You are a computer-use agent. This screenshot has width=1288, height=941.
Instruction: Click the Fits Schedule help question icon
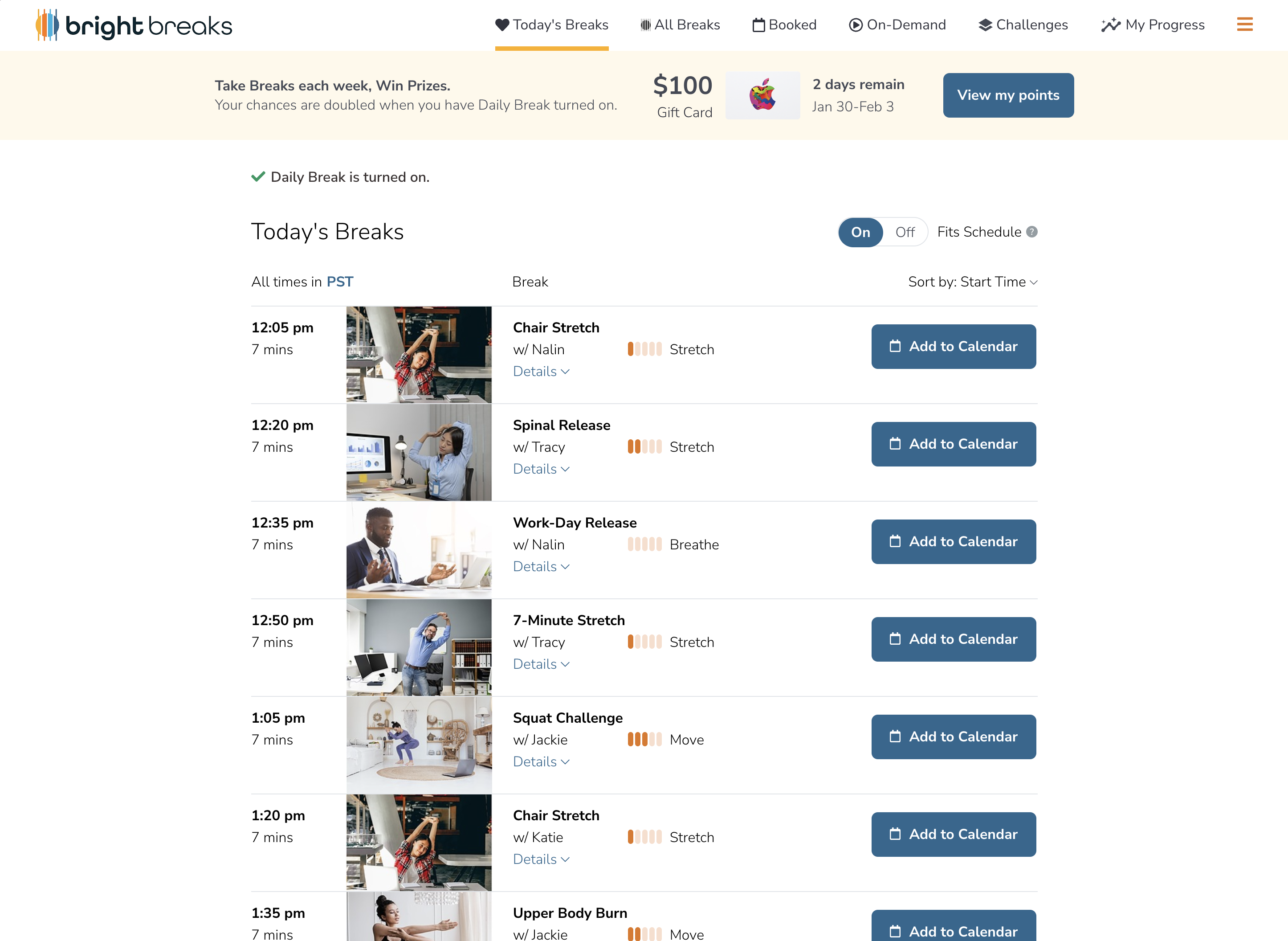pyautogui.click(x=1032, y=232)
